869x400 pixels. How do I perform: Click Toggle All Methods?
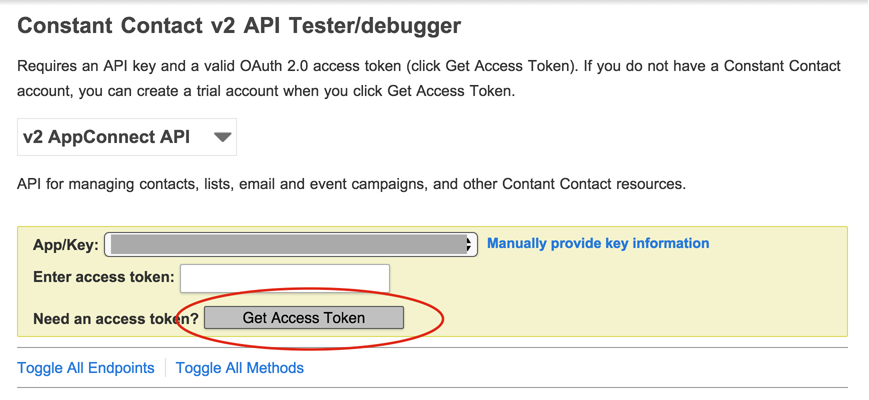pos(240,368)
